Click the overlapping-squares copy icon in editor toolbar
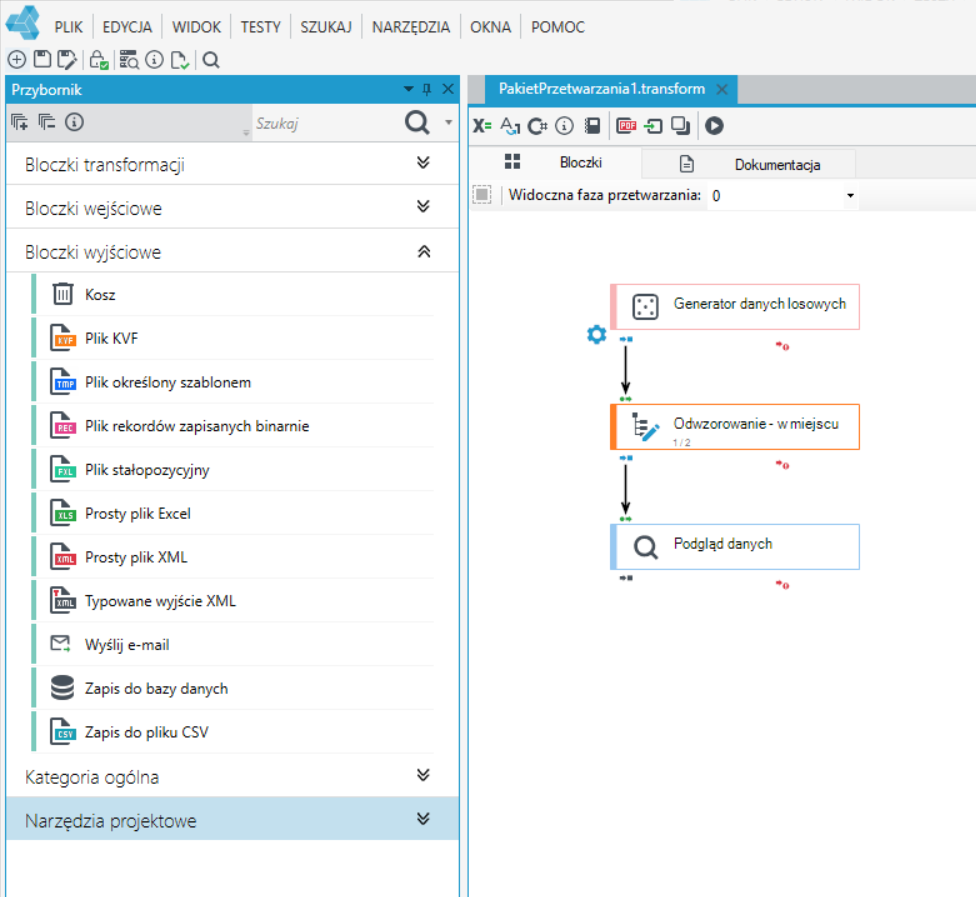The width and height of the screenshot is (976, 897). click(x=680, y=126)
